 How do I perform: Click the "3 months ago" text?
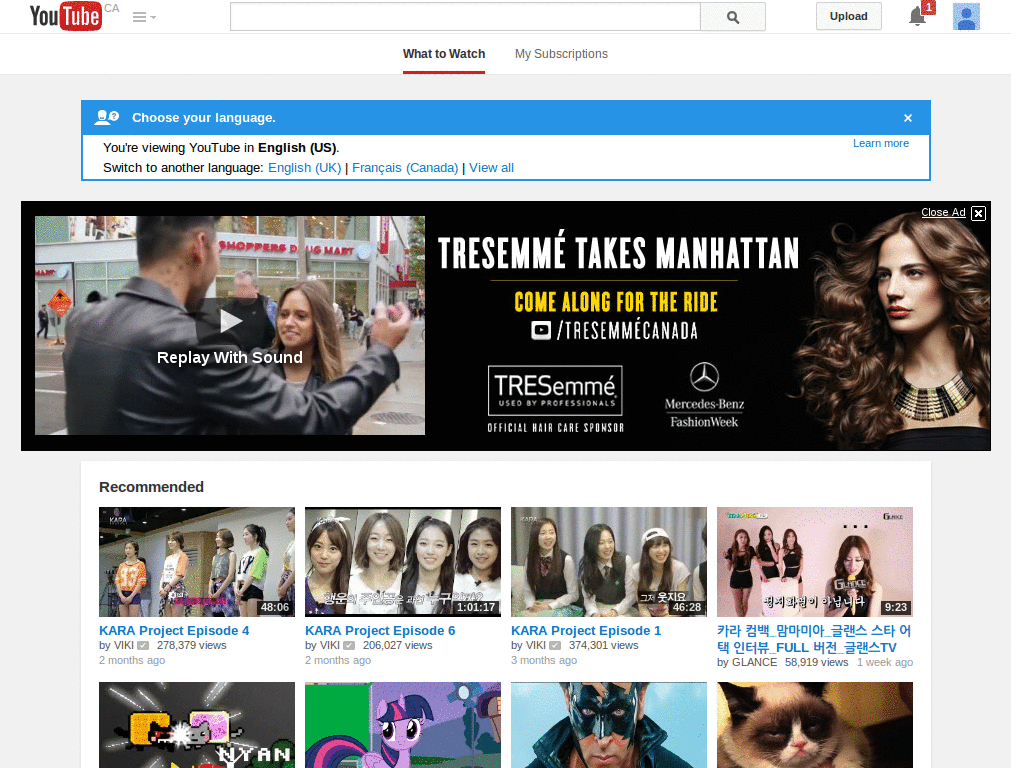(544, 660)
